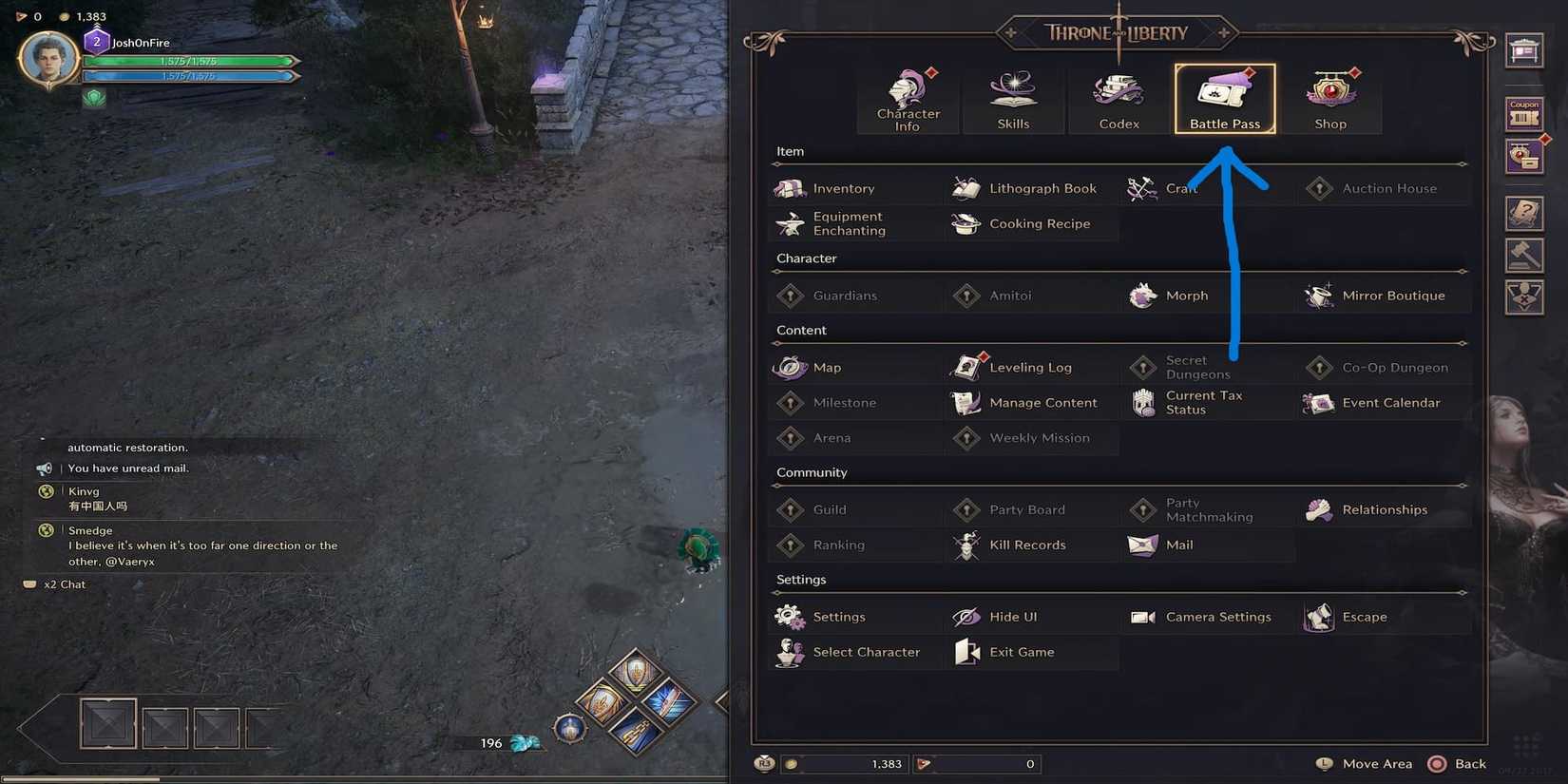1568x784 pixels.
Task: Click the player health bar
Action: point(190,61)
